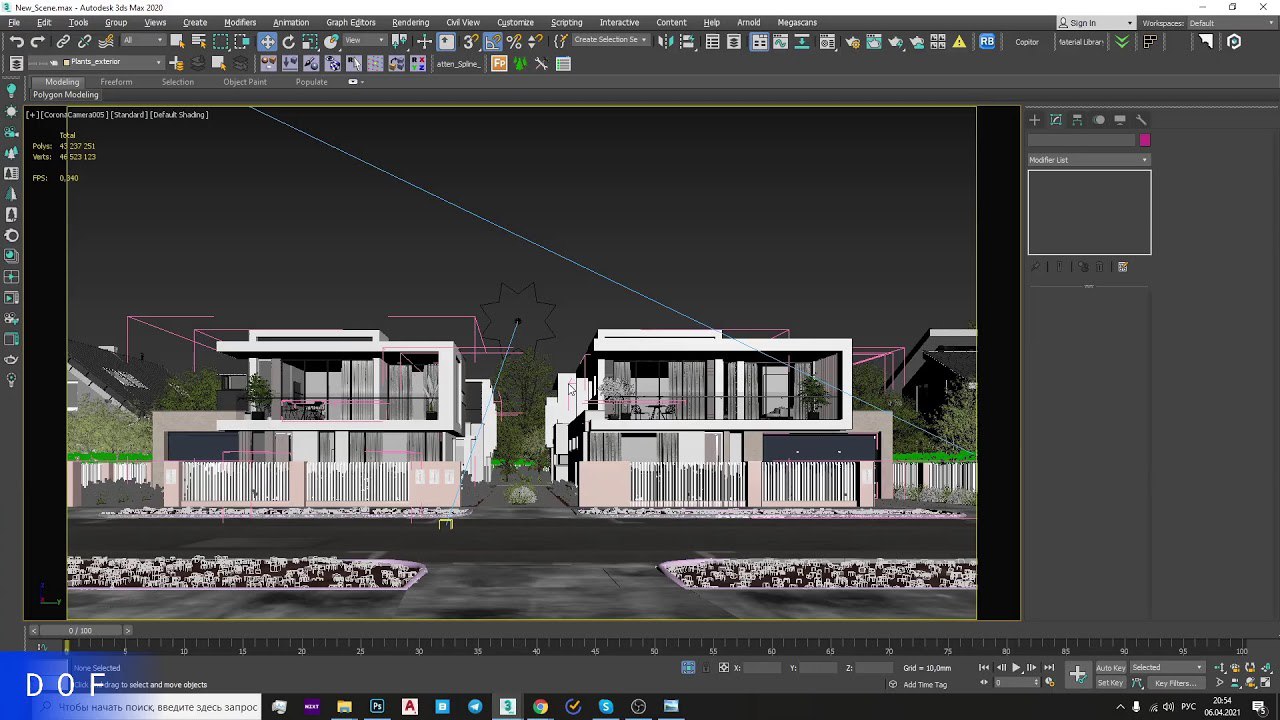Click the current frame number field
The image size is (1280, 720).
pos(1016,683)
